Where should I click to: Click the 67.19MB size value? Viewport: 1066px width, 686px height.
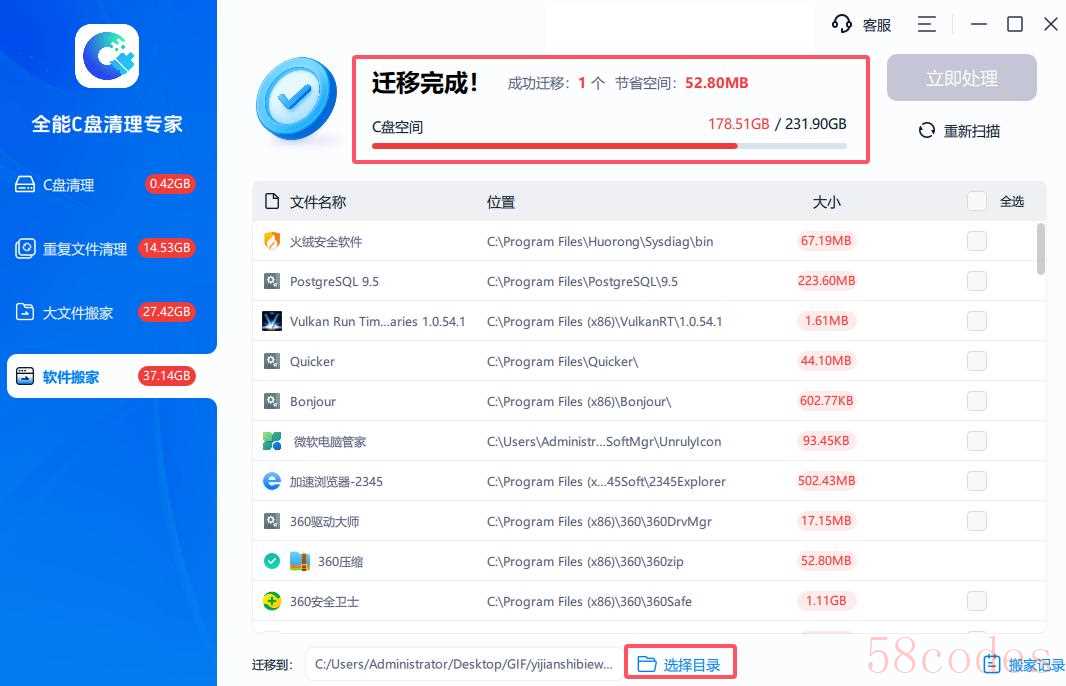[x=825, y=241]
